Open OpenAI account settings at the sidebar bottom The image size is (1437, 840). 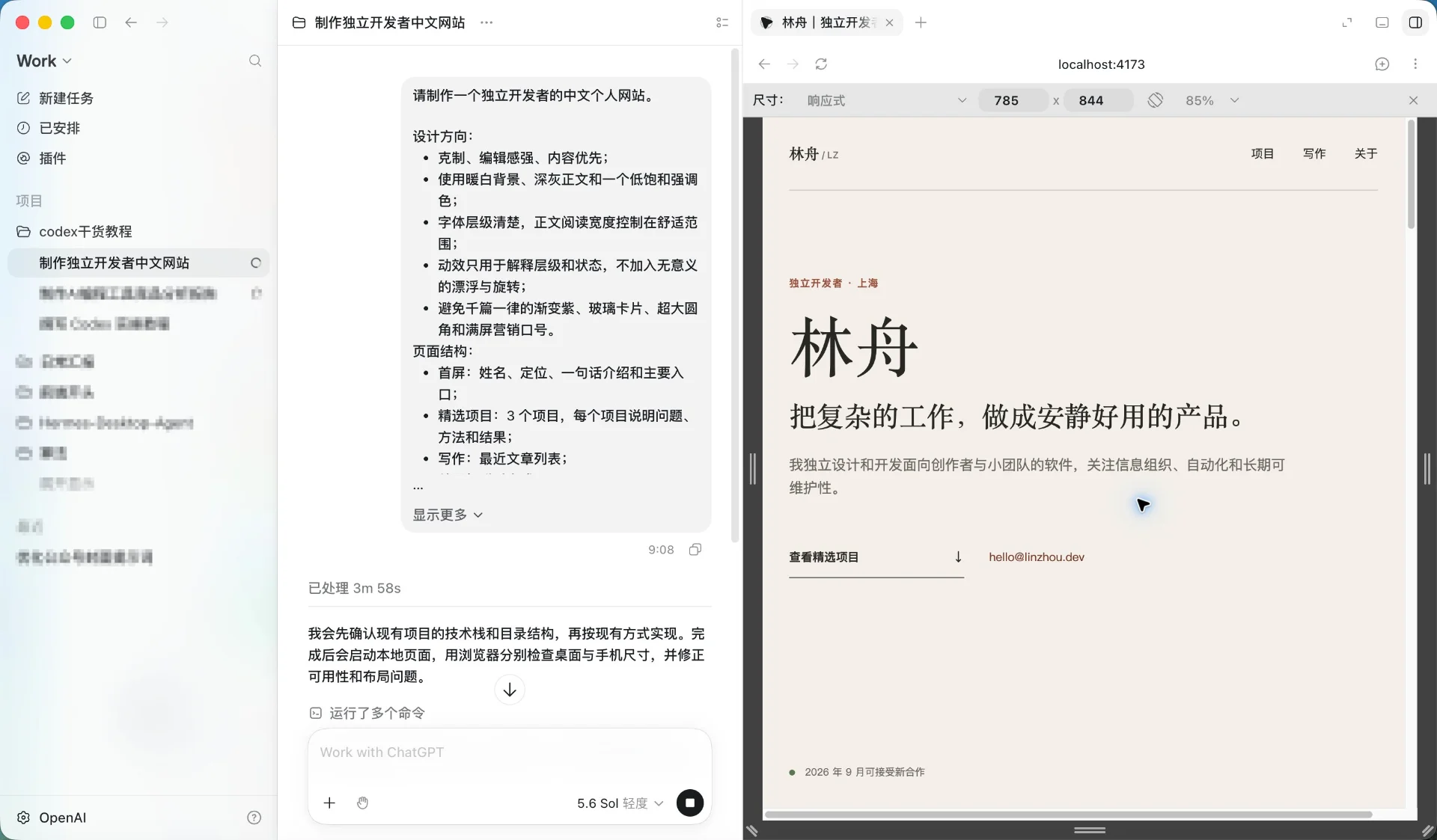(x=52, y=818)
